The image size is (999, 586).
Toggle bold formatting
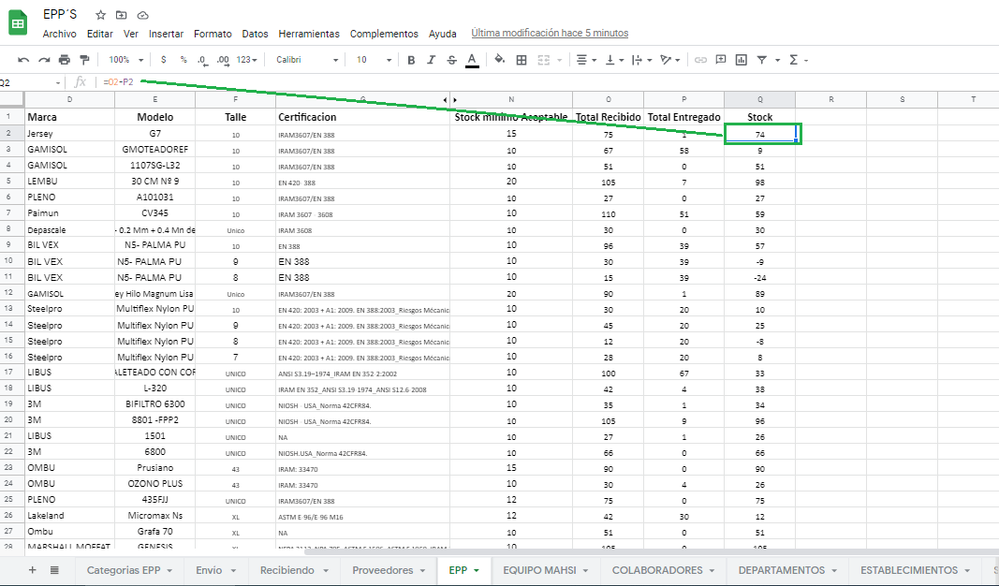pyautogui.click(x=411, y=60)
